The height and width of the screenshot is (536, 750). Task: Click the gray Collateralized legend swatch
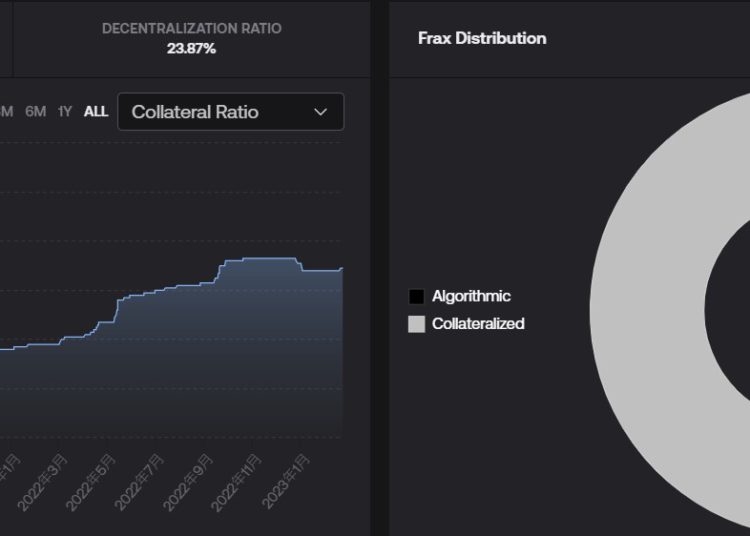pos(417,324)
